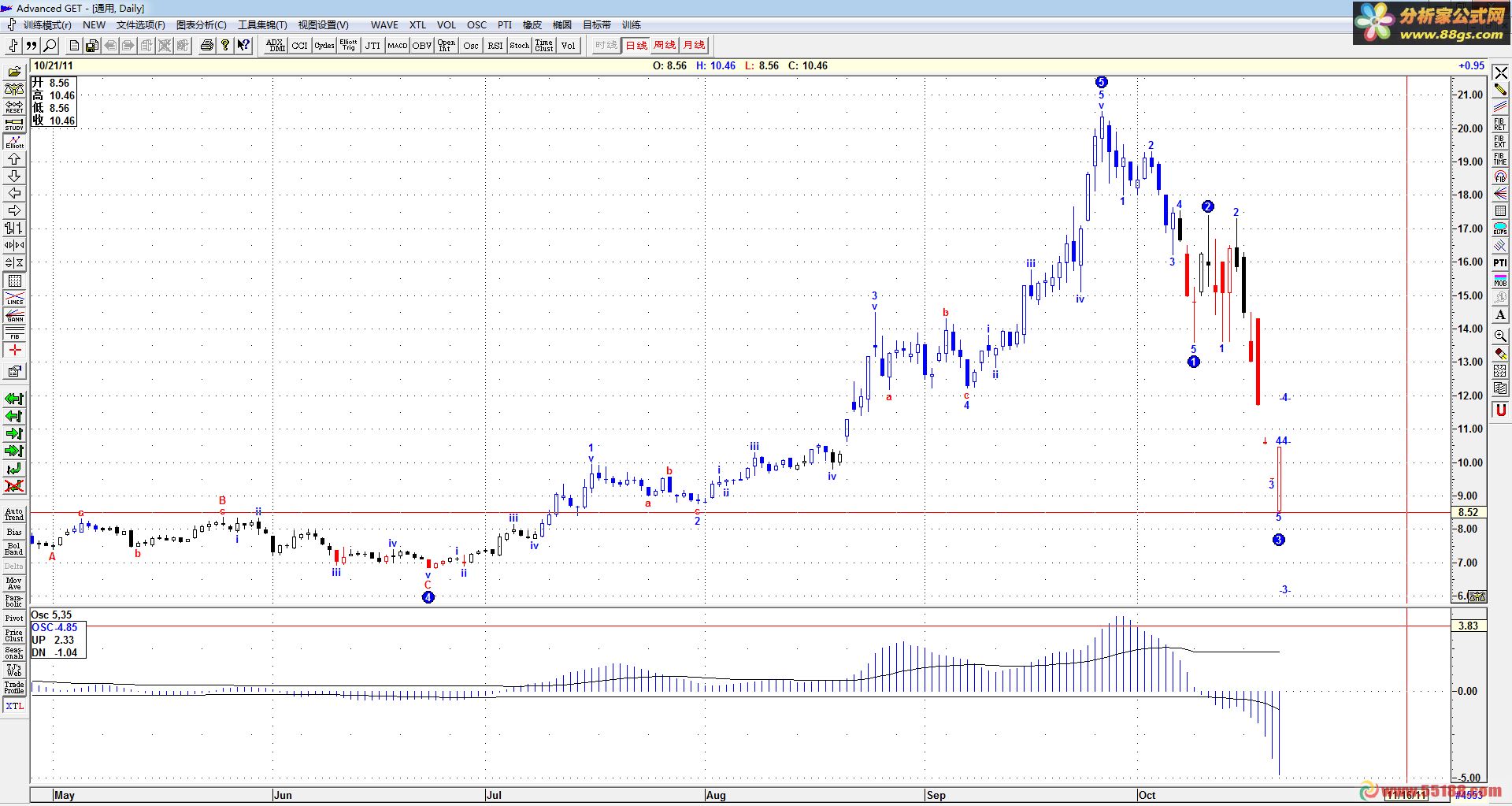This screenshot has width=1512, height=806.
Task: Click the MACD indicator button
Action: pos(398,46)
